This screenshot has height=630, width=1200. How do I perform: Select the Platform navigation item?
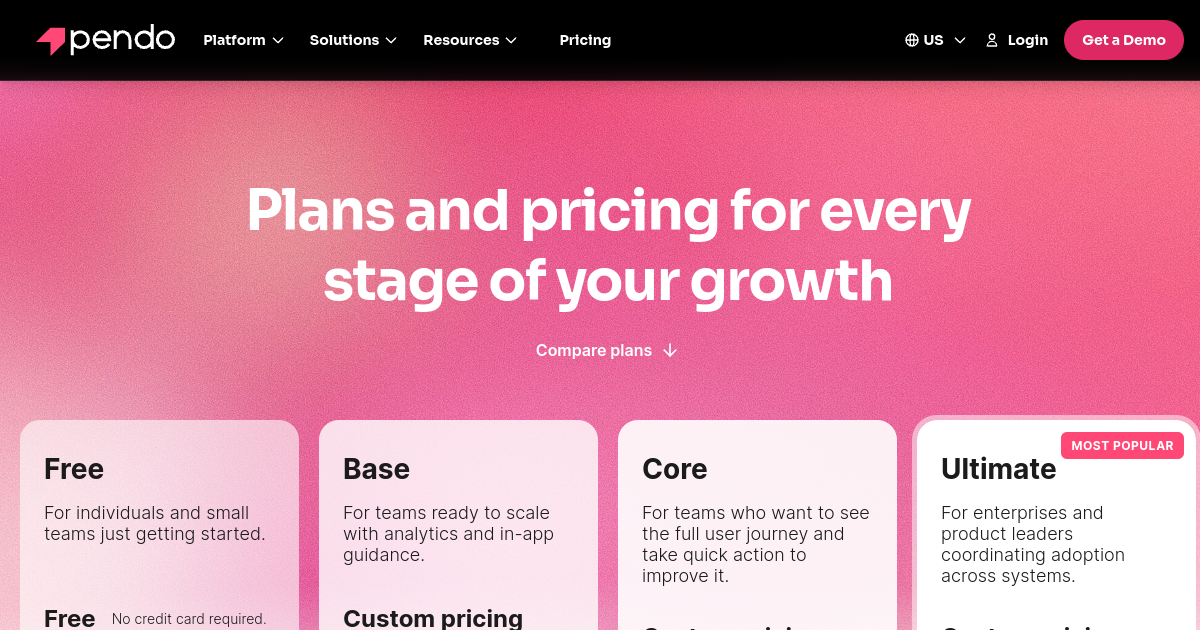[234, 40]
